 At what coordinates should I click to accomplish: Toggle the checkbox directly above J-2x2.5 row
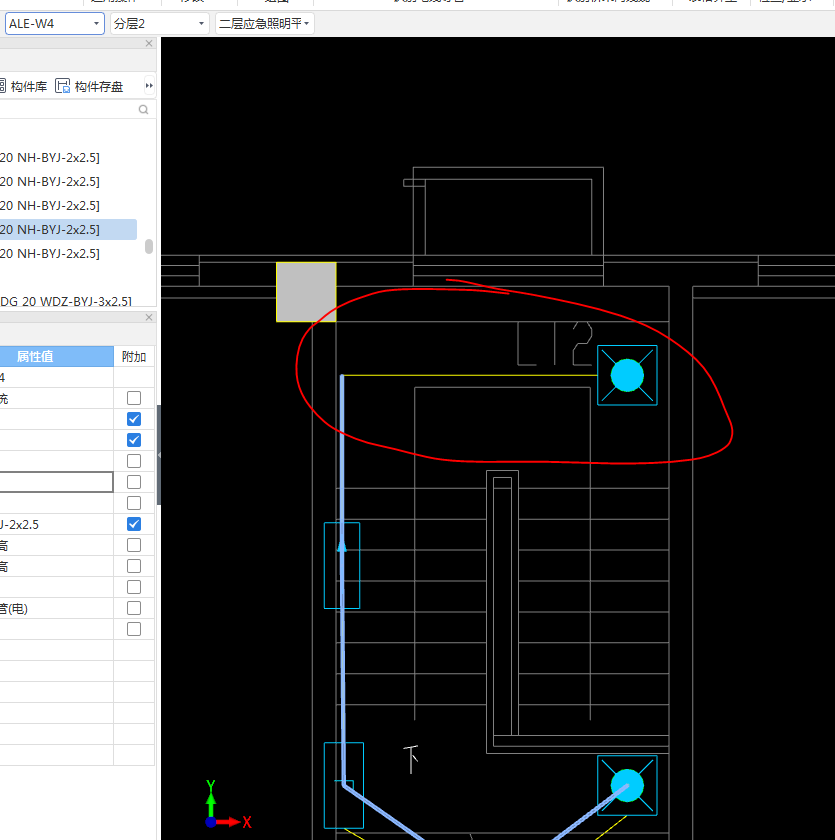(x=134, y=503)
